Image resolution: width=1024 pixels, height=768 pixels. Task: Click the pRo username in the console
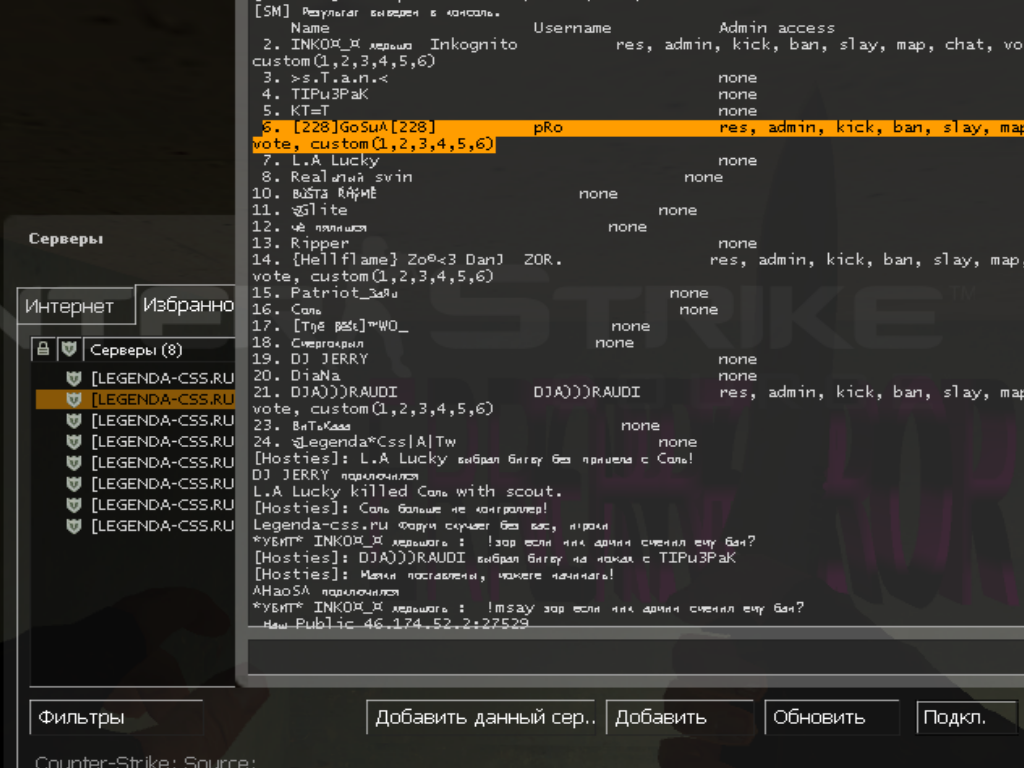pos(548,127)
